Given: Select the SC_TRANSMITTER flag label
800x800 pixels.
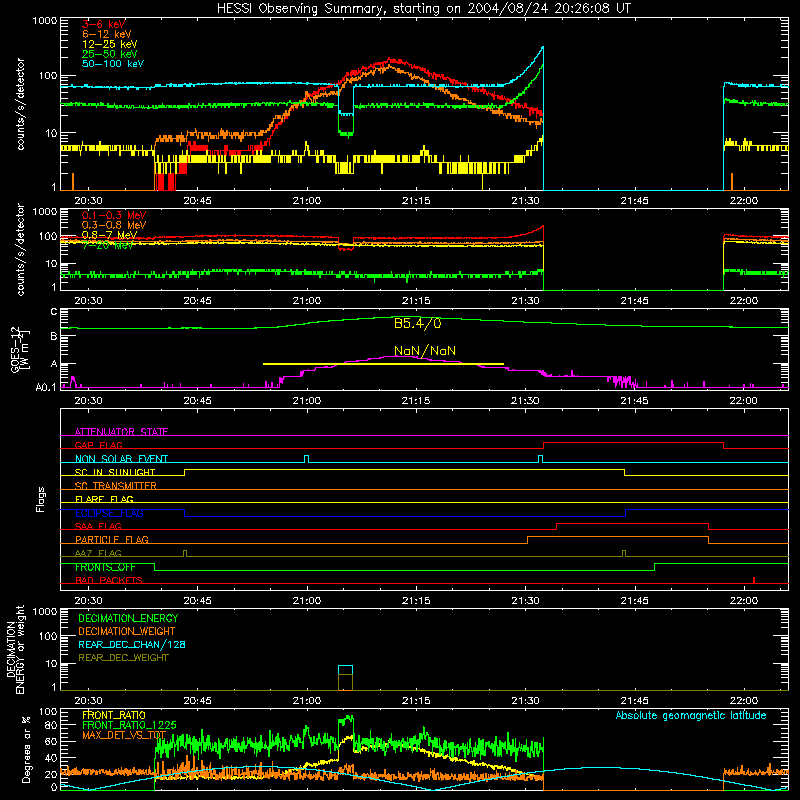Looking at the screenshot, I should pos(116,486).
